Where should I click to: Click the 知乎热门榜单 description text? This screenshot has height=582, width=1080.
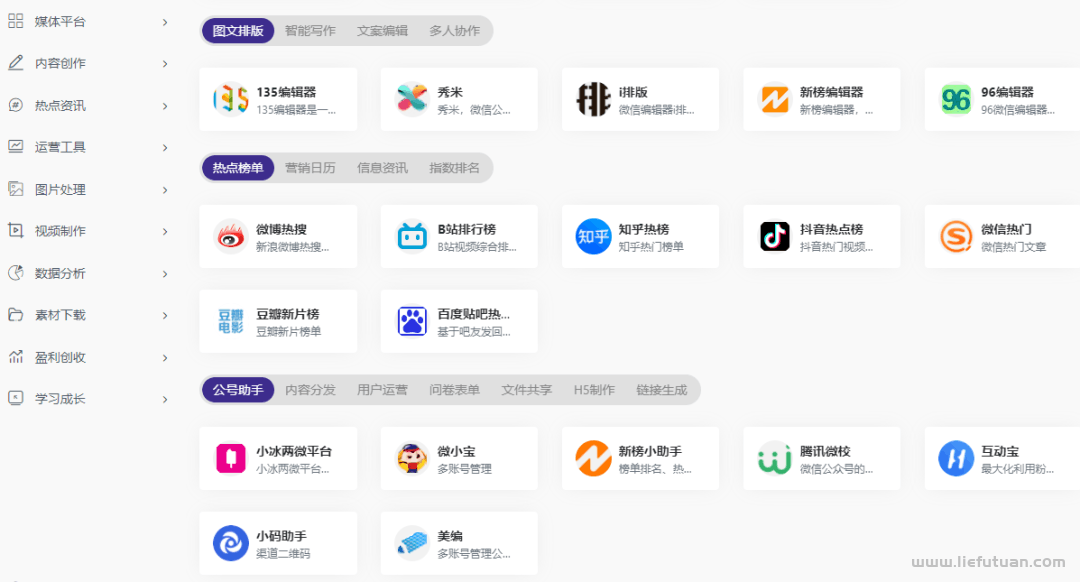(x=650, y=246)
